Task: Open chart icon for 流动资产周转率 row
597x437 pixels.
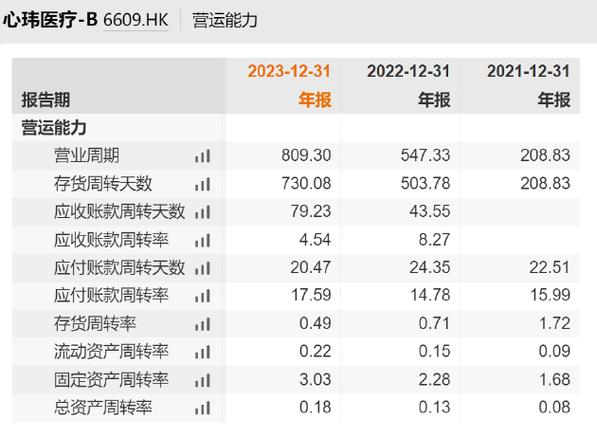Action: point(202,352)
